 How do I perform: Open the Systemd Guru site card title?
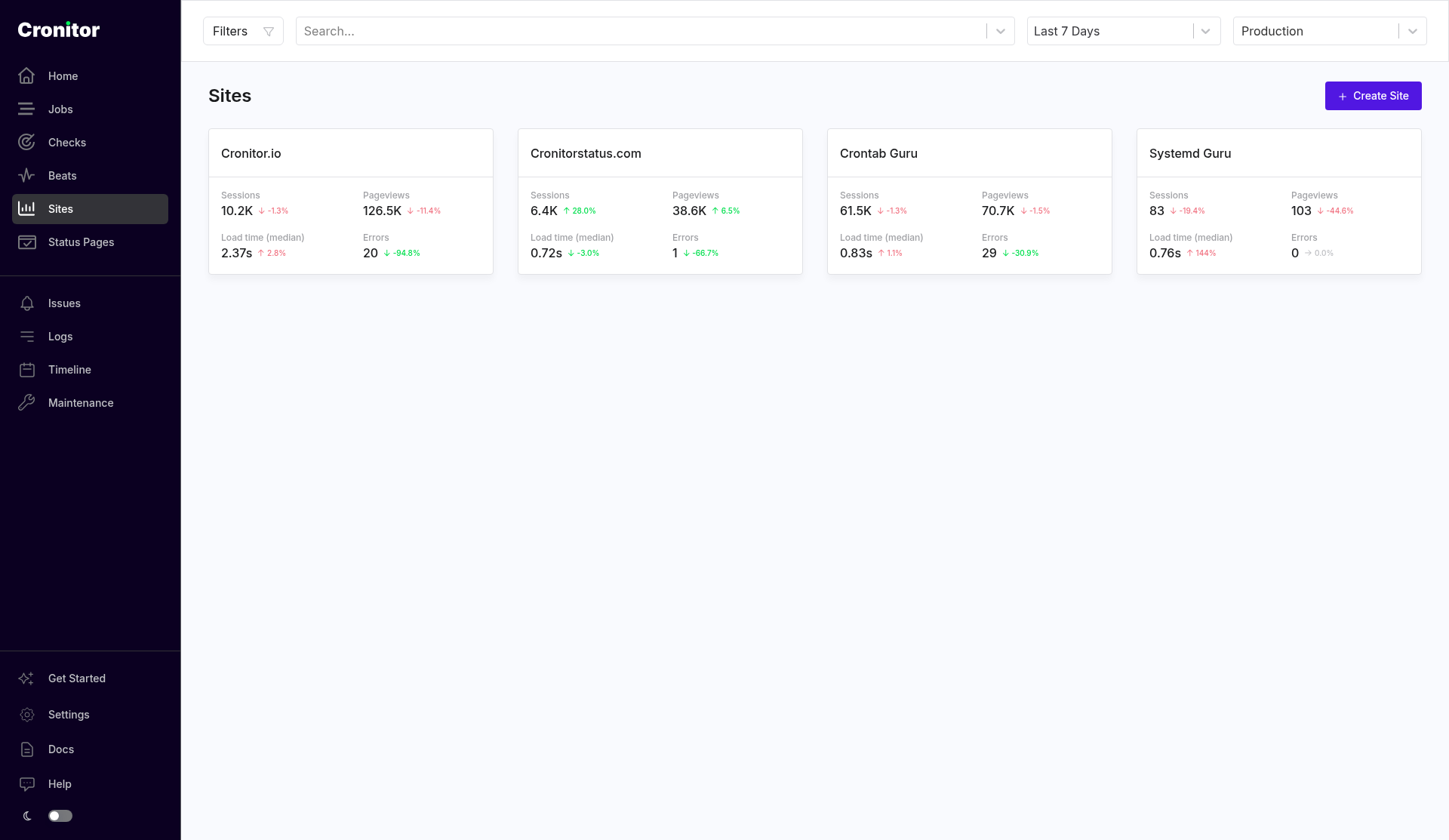tap(1190, 153)
